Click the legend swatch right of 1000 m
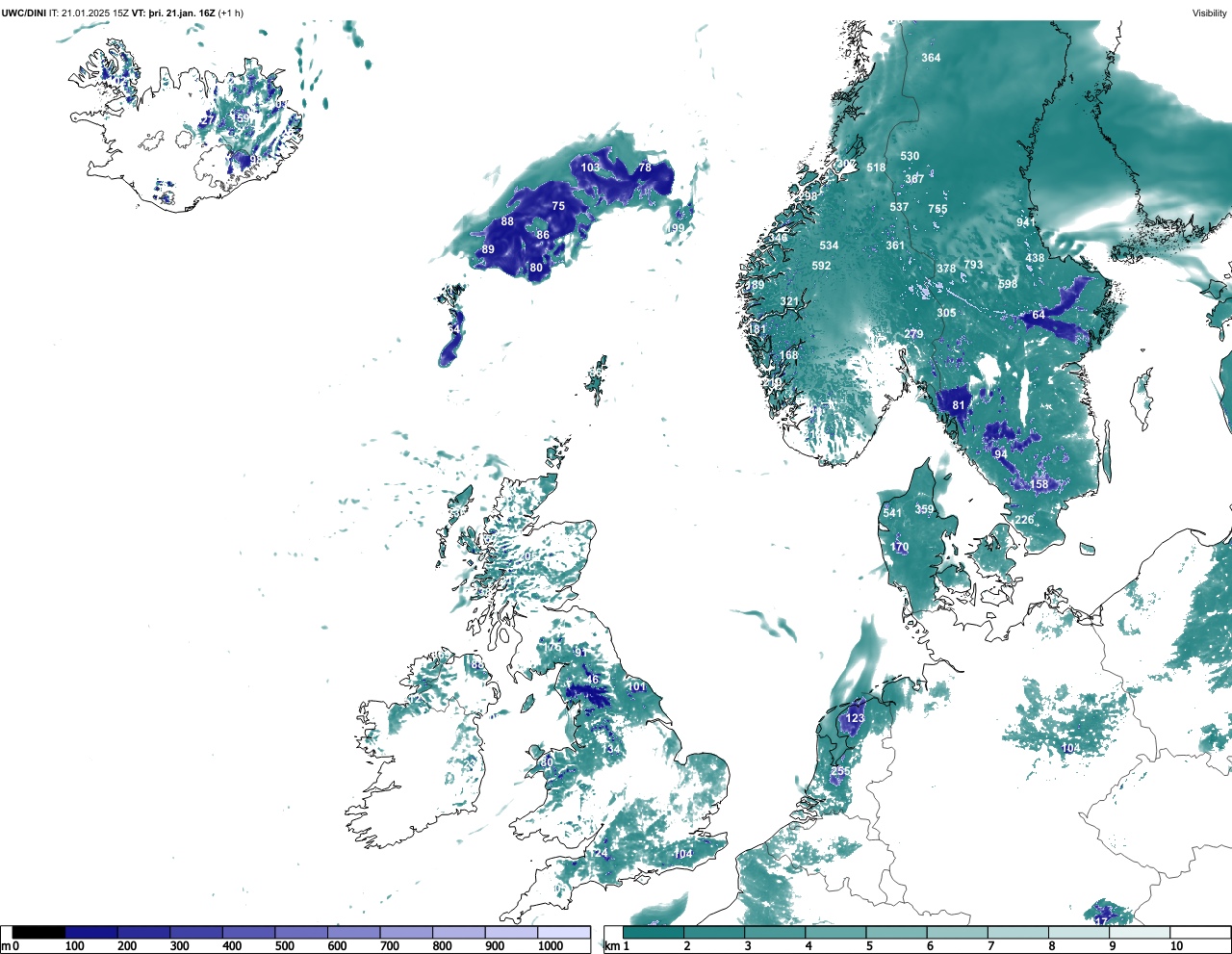The width and height of the screenshot is (1232, 954). 564,932
